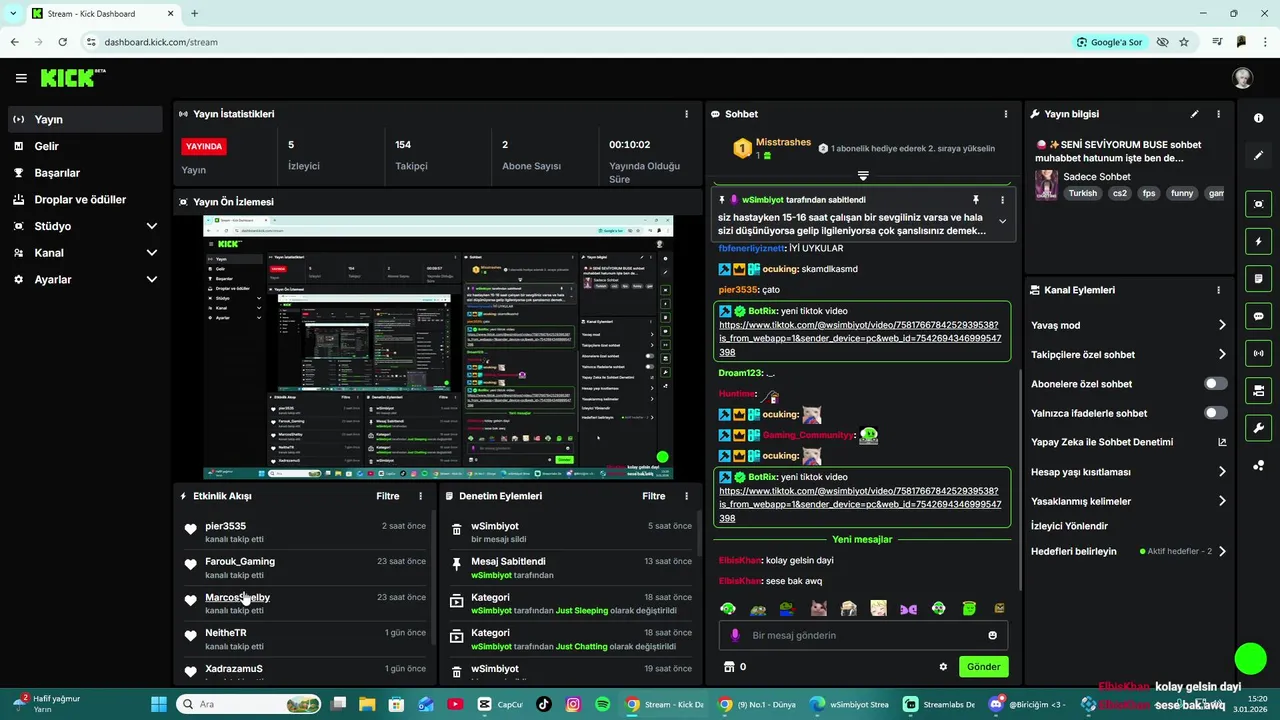This screenshot has width=1280, height=720.
Task: Click the Turkish tag in Yayın bilgisi
Action: (x=1082, y=193)
